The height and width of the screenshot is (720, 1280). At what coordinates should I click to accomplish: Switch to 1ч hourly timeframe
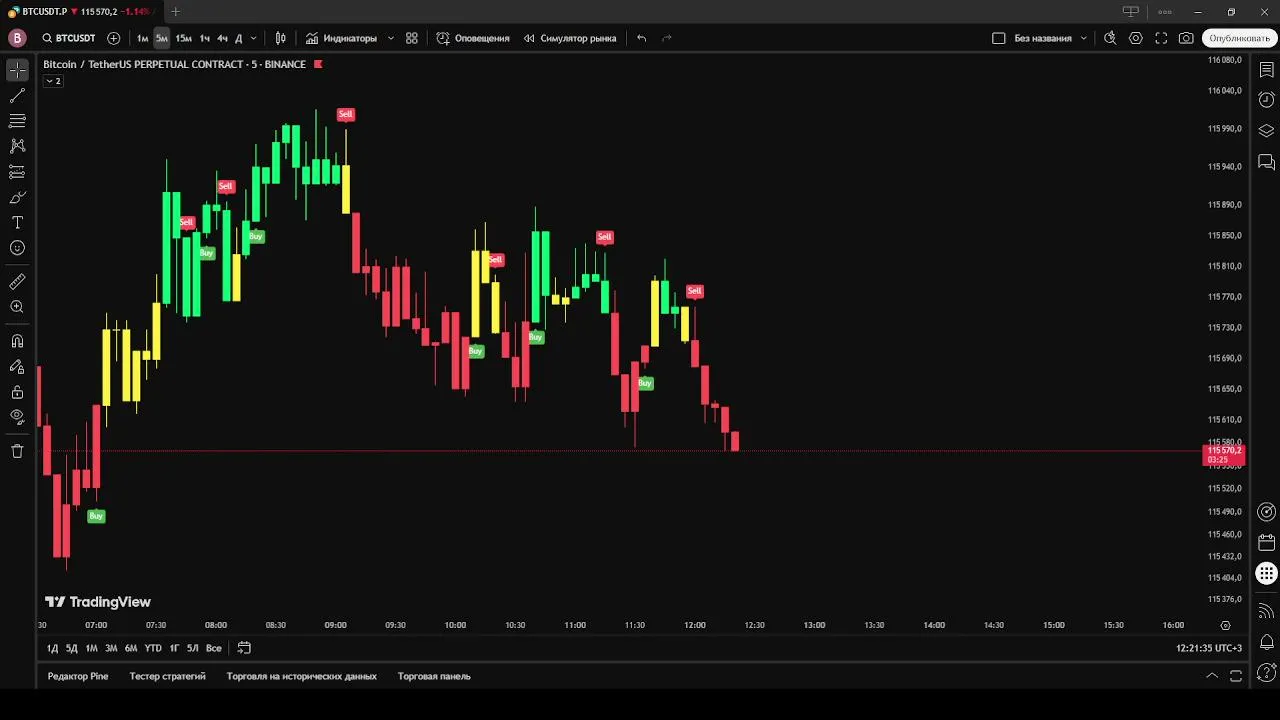[204, 38]
